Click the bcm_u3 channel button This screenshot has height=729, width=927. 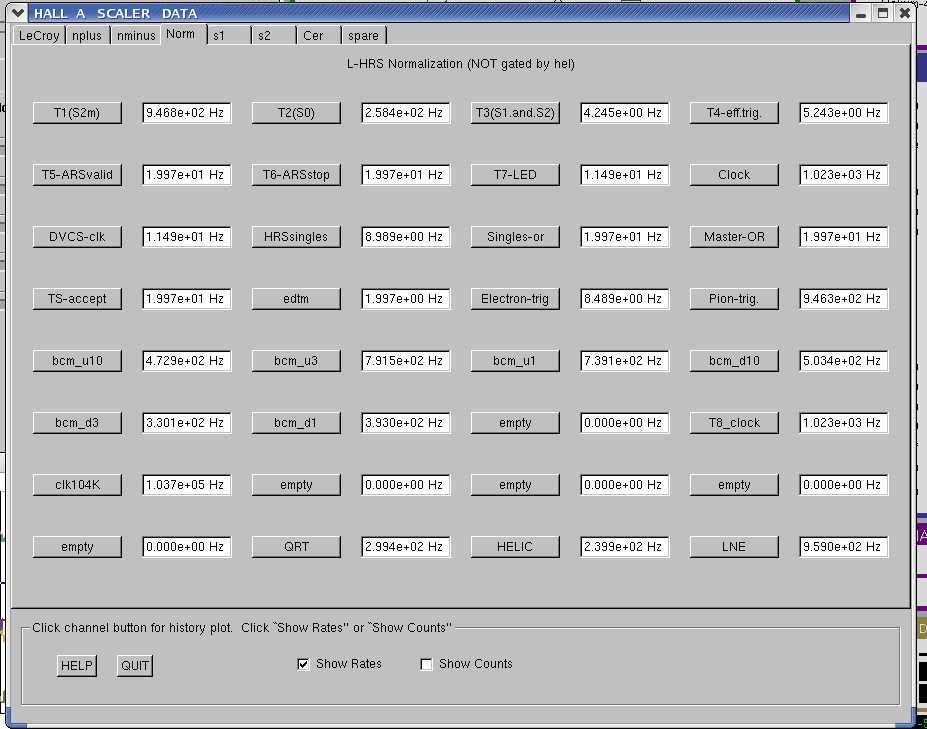tap(296, 361)
